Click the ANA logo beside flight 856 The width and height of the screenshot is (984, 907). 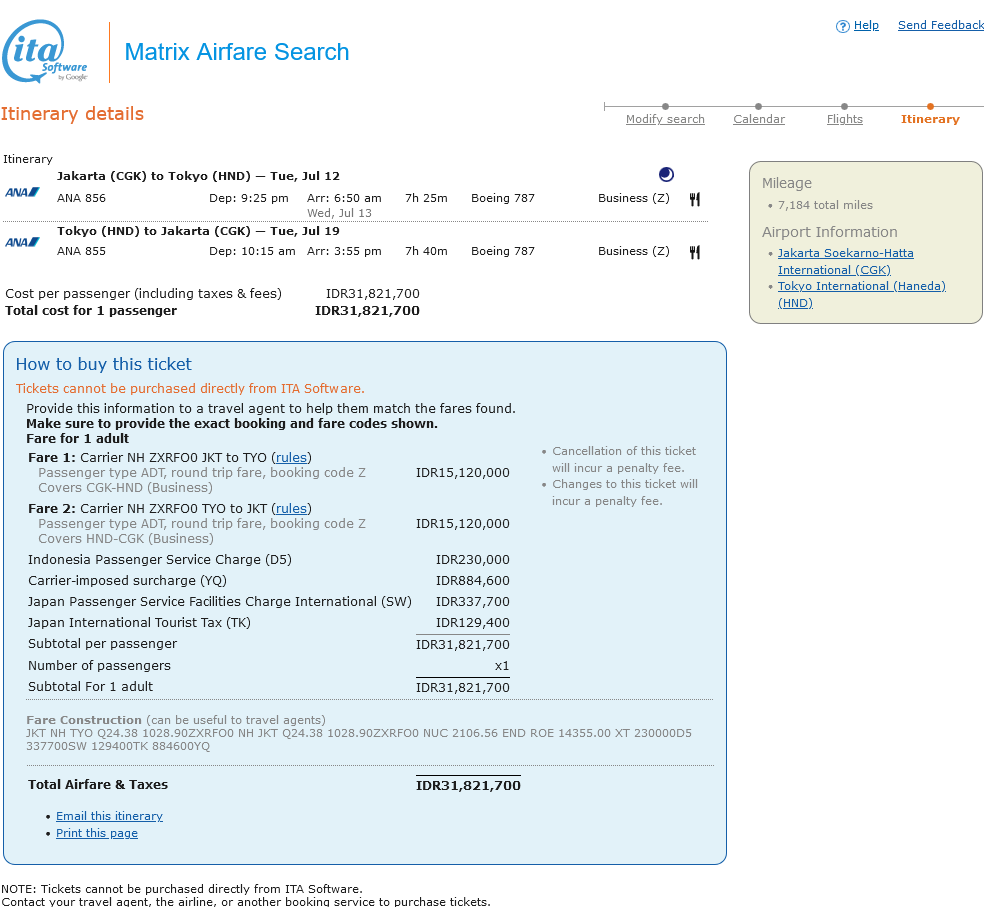pyautogui.click(x=22, y=192)
